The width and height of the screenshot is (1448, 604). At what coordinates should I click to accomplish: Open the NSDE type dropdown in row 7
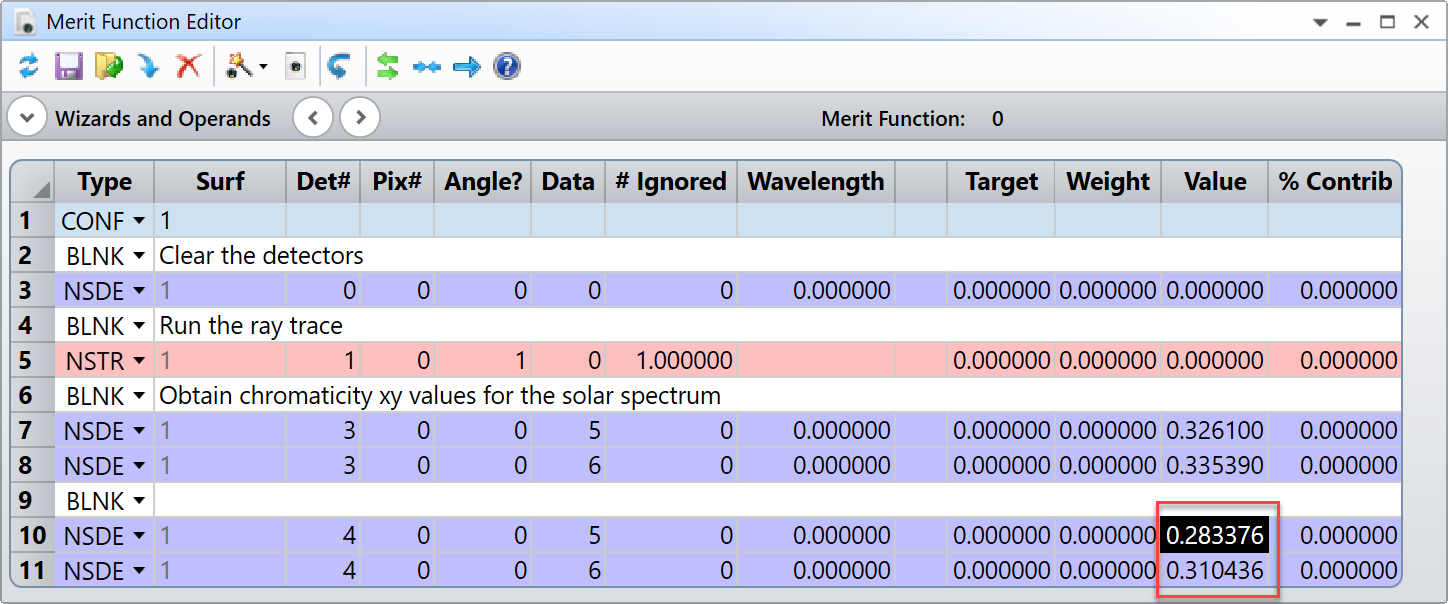click(x=139, y=431)
